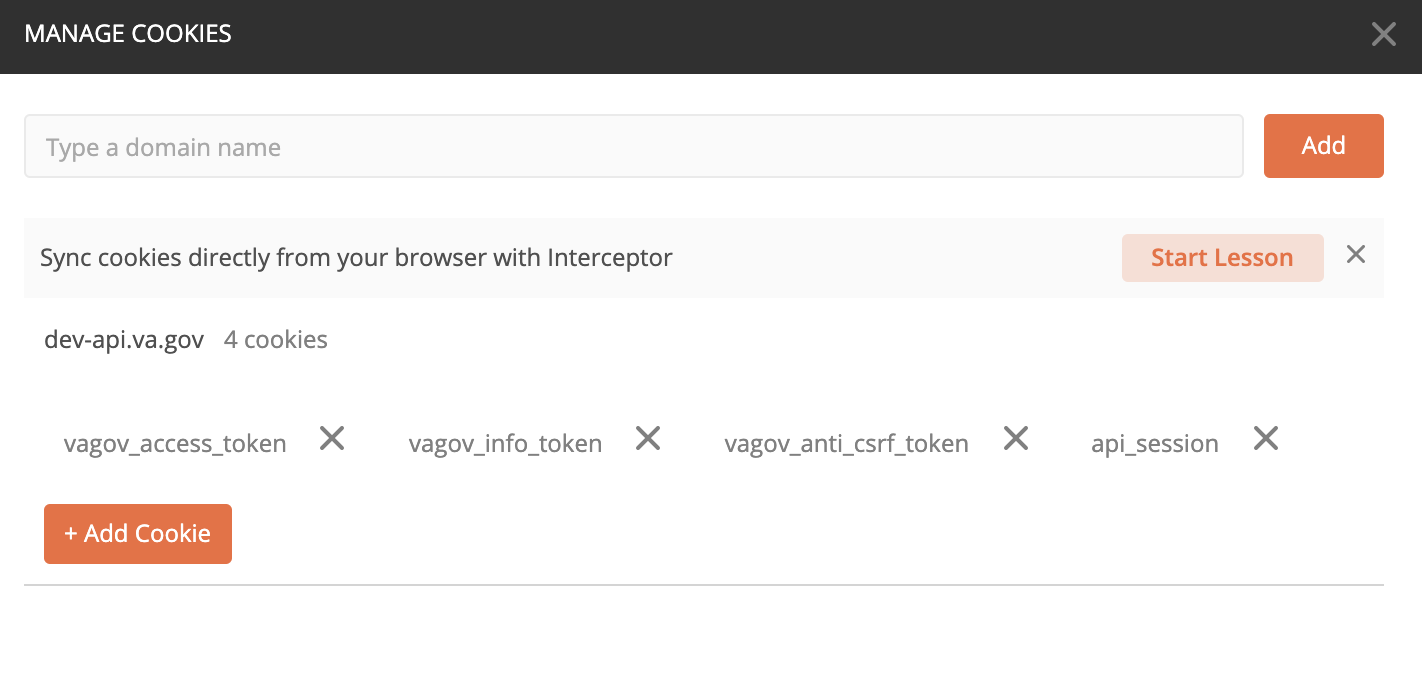The image size is (1422, 698).
Task: Open the vagov_access_token cookie for editing
Action: click(175, 443)
